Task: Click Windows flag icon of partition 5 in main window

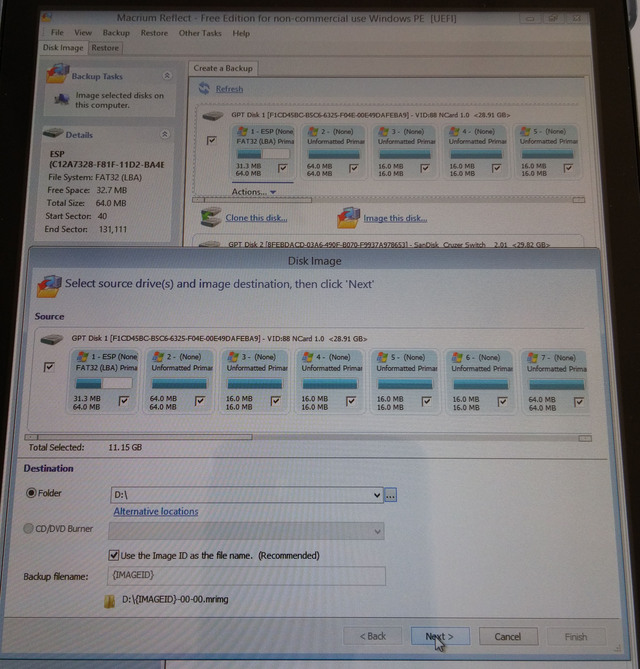Action: [526, 131]
